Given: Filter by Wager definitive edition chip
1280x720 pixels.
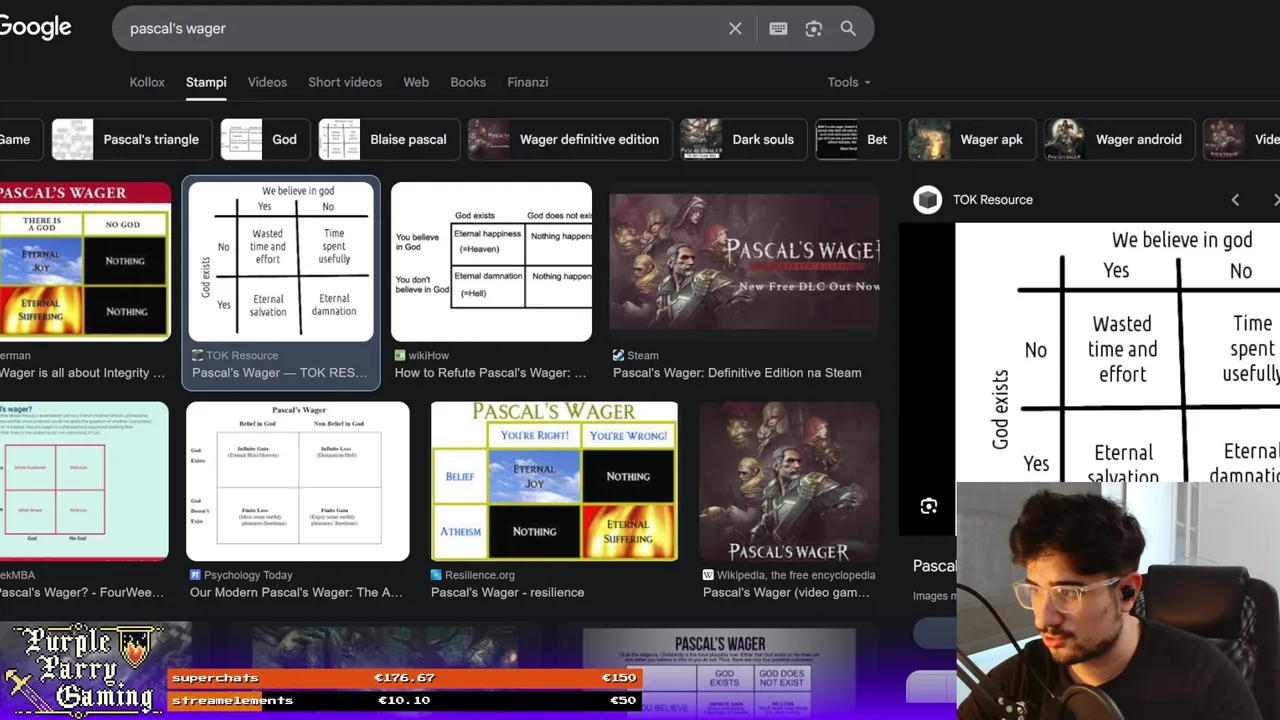Looking at the screenshot, I should coord(570,139).
